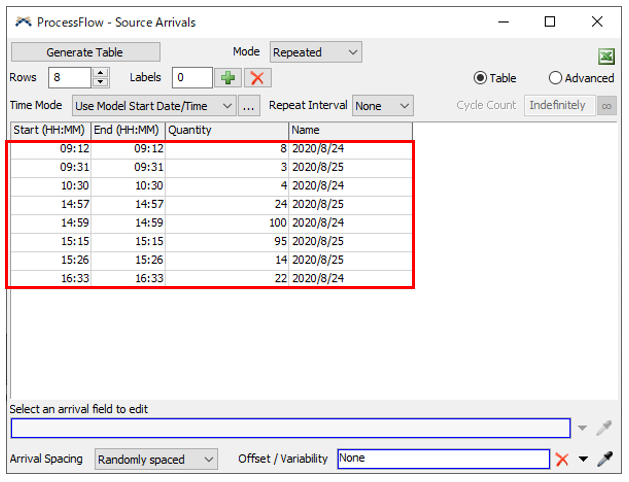Increase Rows with the up spinner arrow
629x482 pixels.
[x=100, y=73]
